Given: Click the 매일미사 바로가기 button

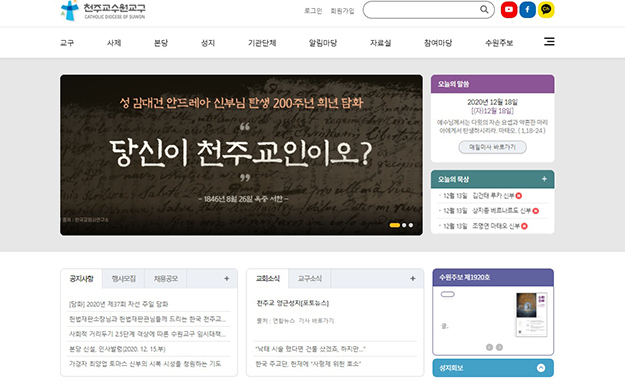Looking at the screenshot, I should coord(493,147).
